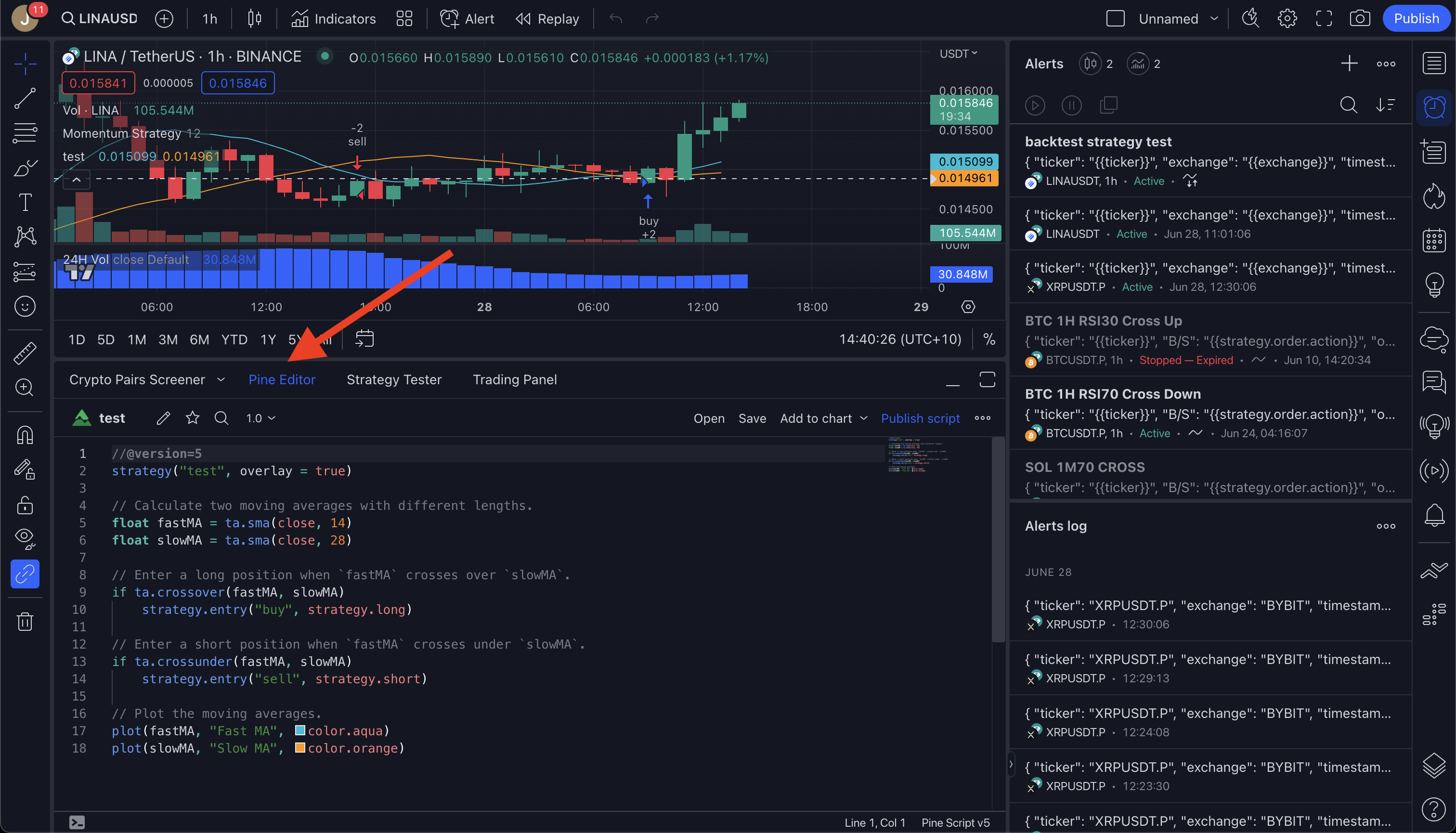Click the blue Publish button

(1416, 18)
